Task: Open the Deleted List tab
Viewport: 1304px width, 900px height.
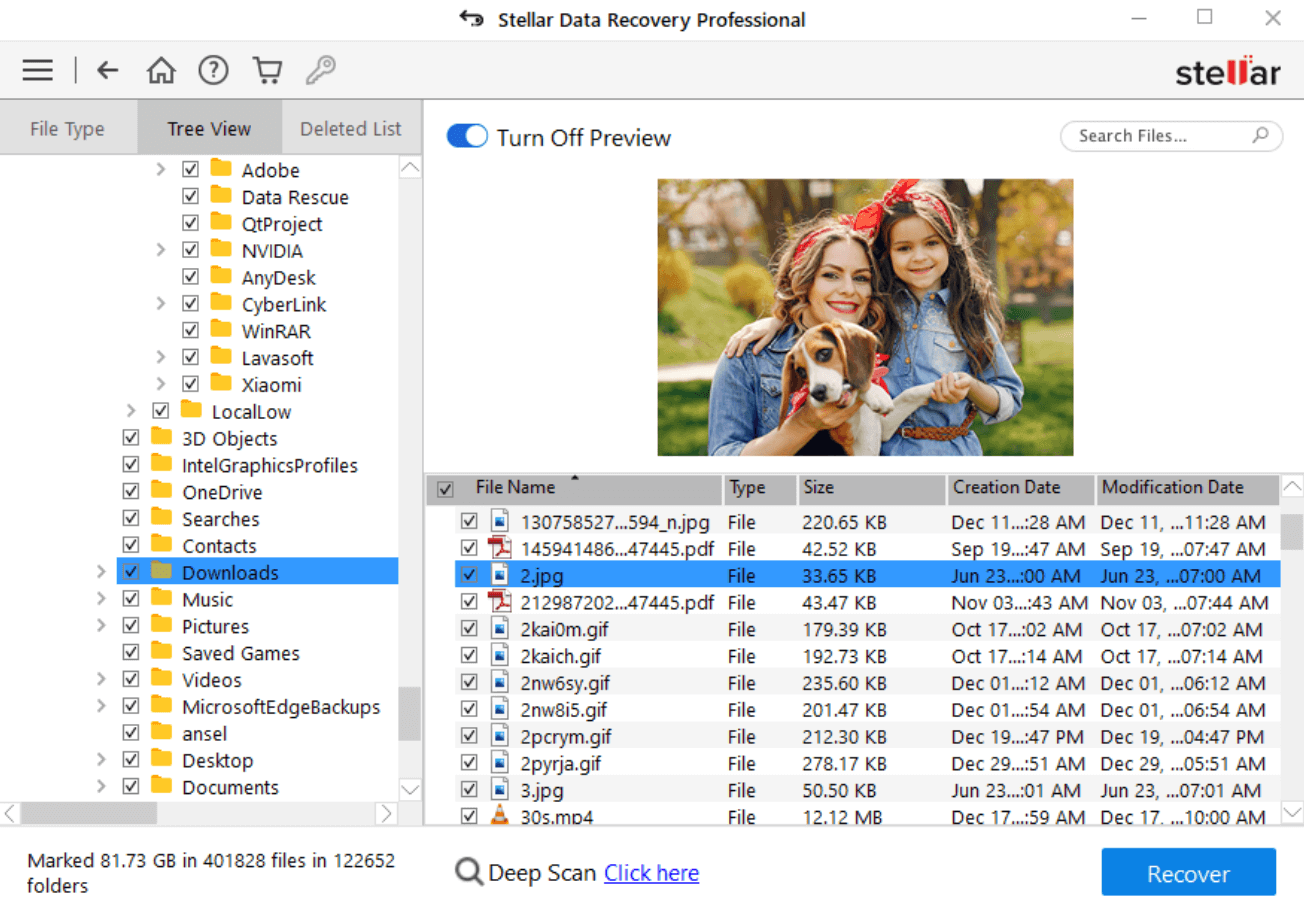Action: [x=351, y=128]
